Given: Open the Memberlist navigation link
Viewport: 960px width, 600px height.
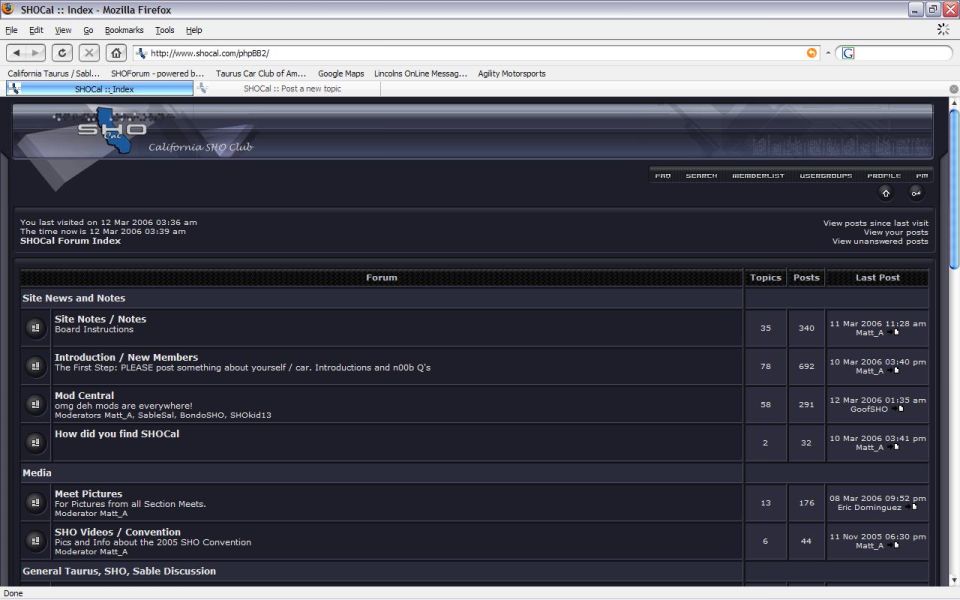Looking at the screenshot, I should point(758,176).
